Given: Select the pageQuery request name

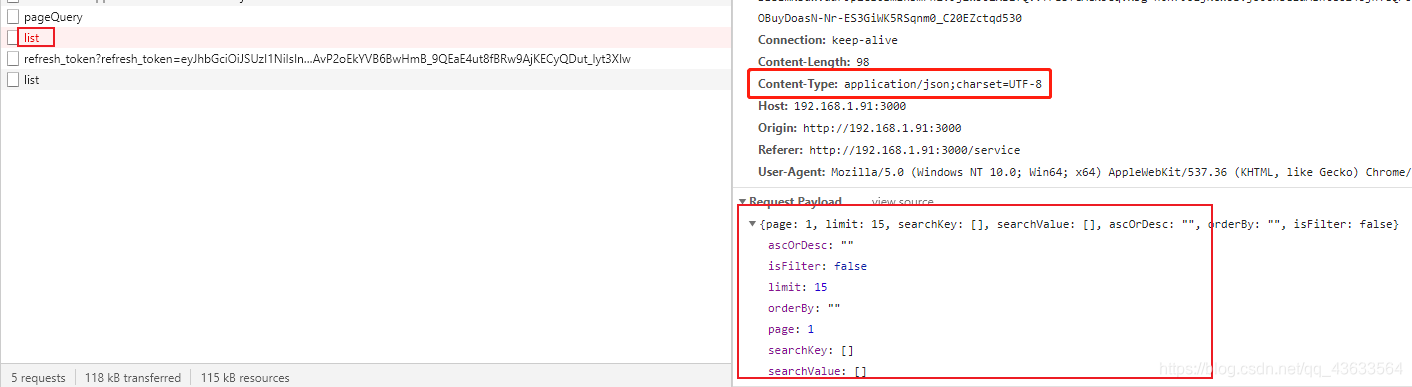Looking at the screenshot, I should click(53, 18).
